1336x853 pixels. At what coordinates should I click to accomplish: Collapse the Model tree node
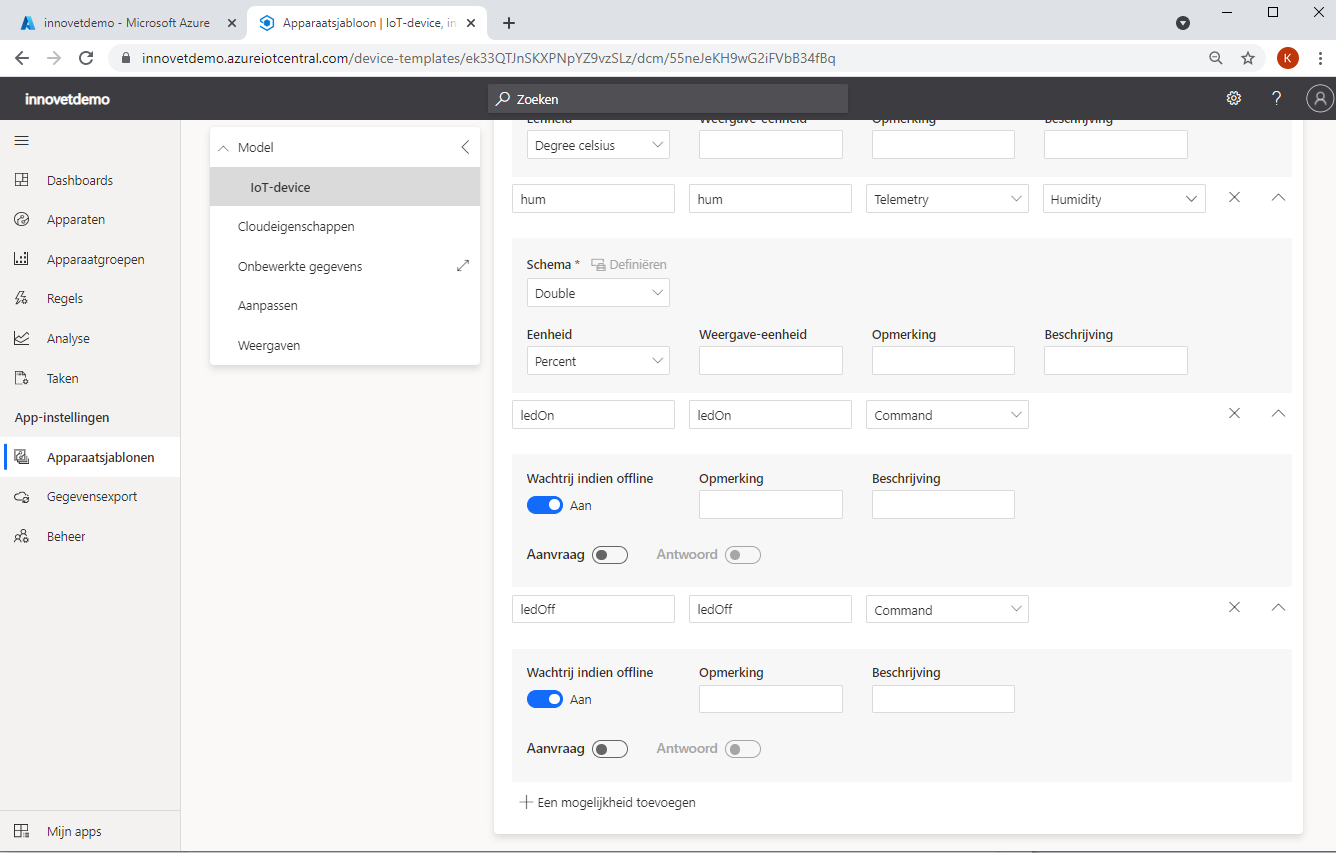coord(223,147)
